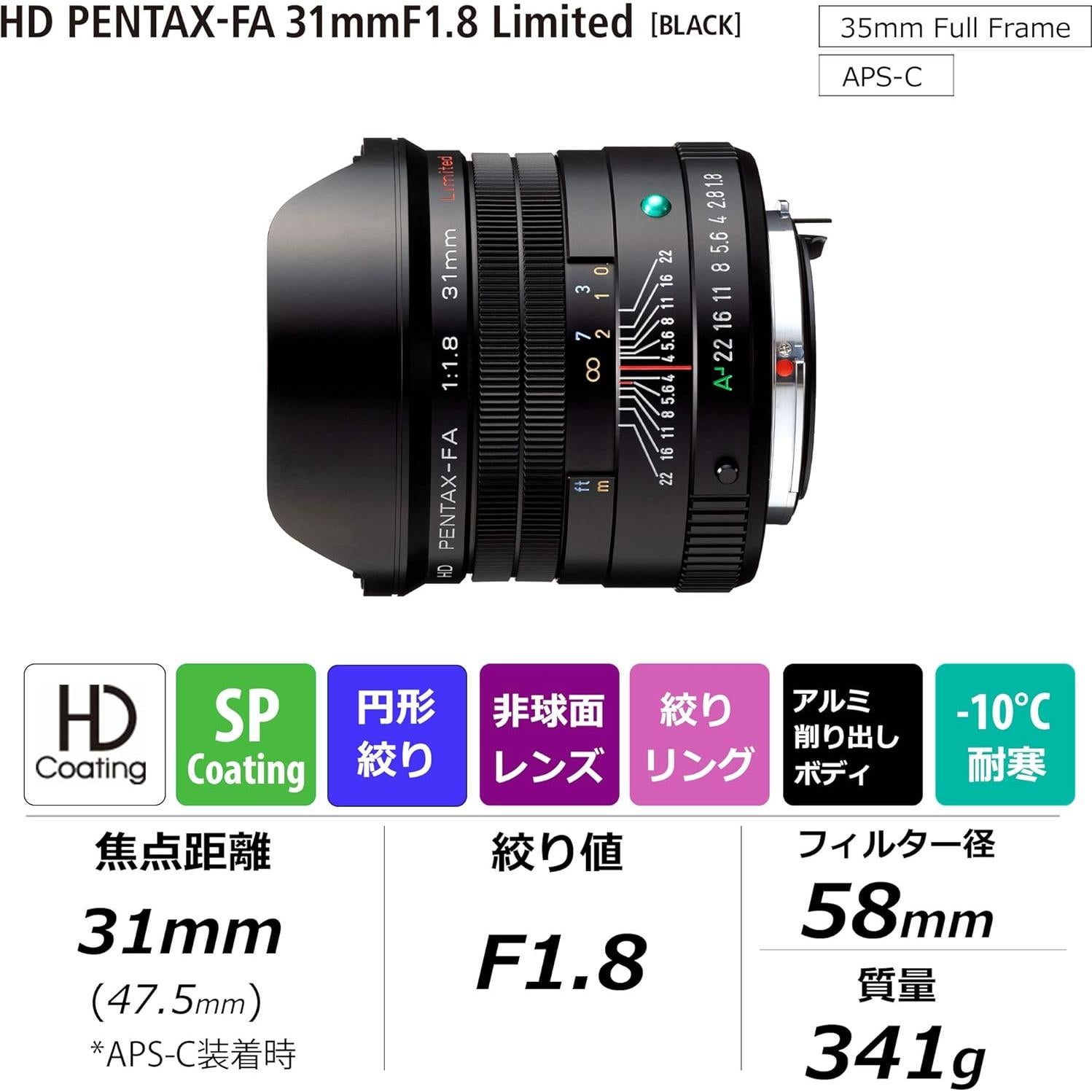1092x1092 pixels.
Task: Click the [BLACK] color label in title
Action: coord(695,25)
